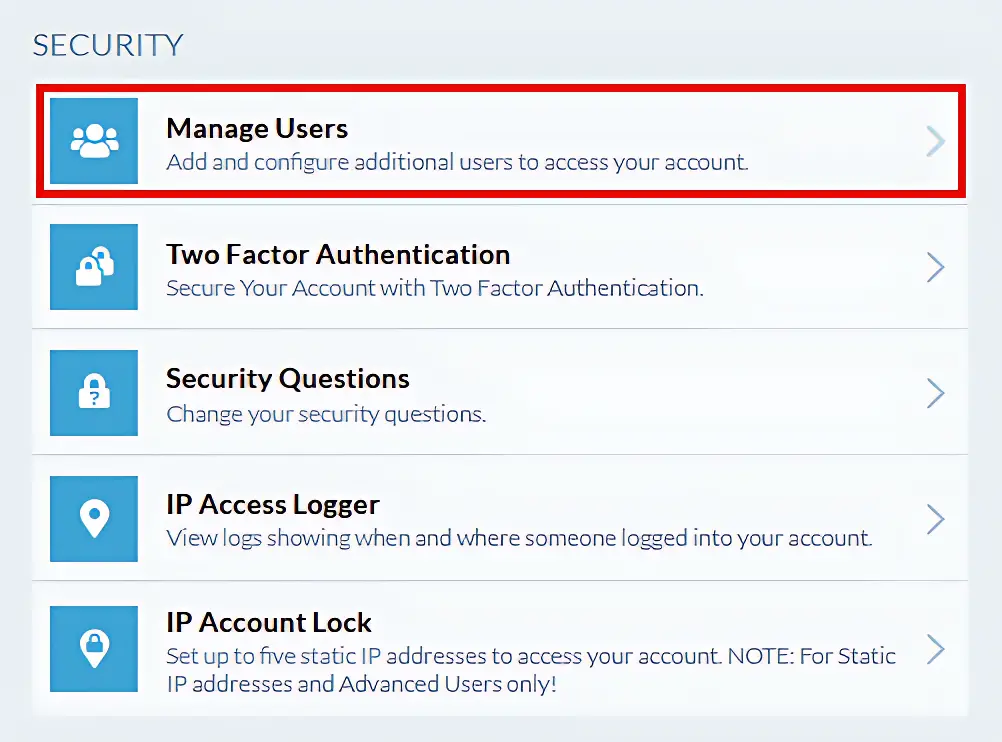Click "Add and configure additional users" description
Image resolution: width=1002 pixels, height=742 pixels.
coord(457,162)
